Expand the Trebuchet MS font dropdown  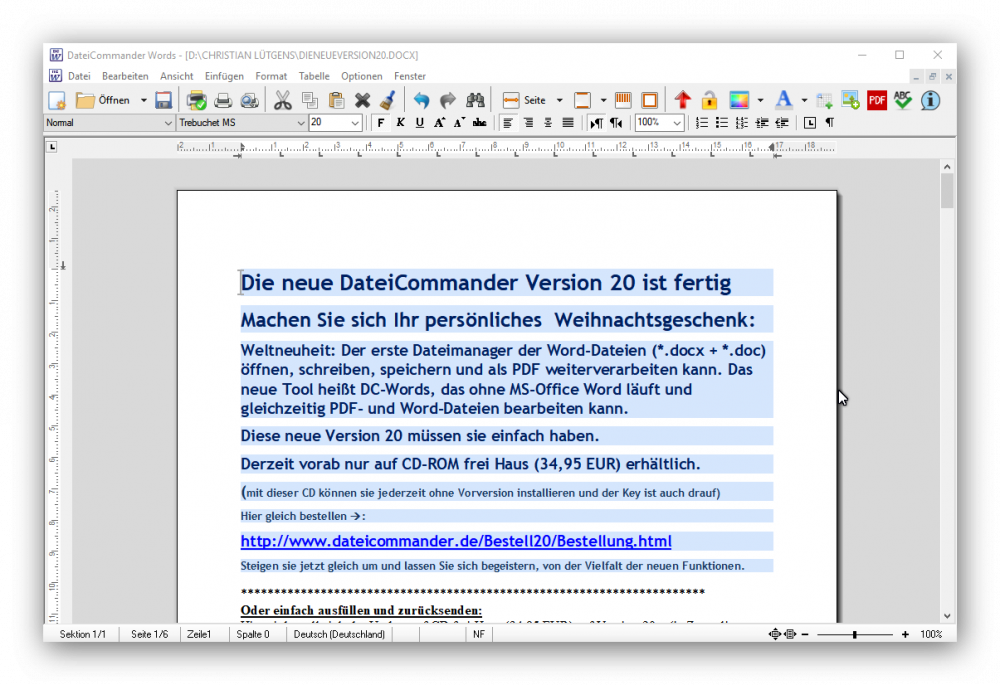coord(301,123)
